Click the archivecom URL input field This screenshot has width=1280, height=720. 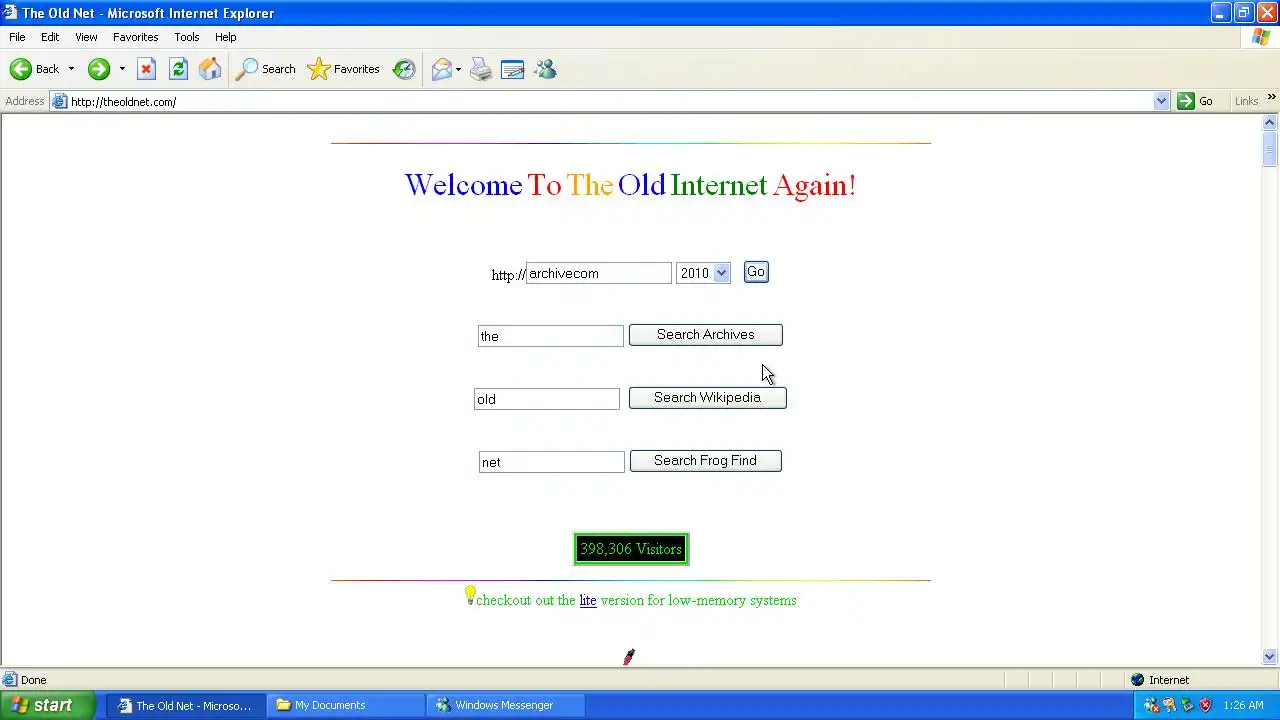coord(599,273)
